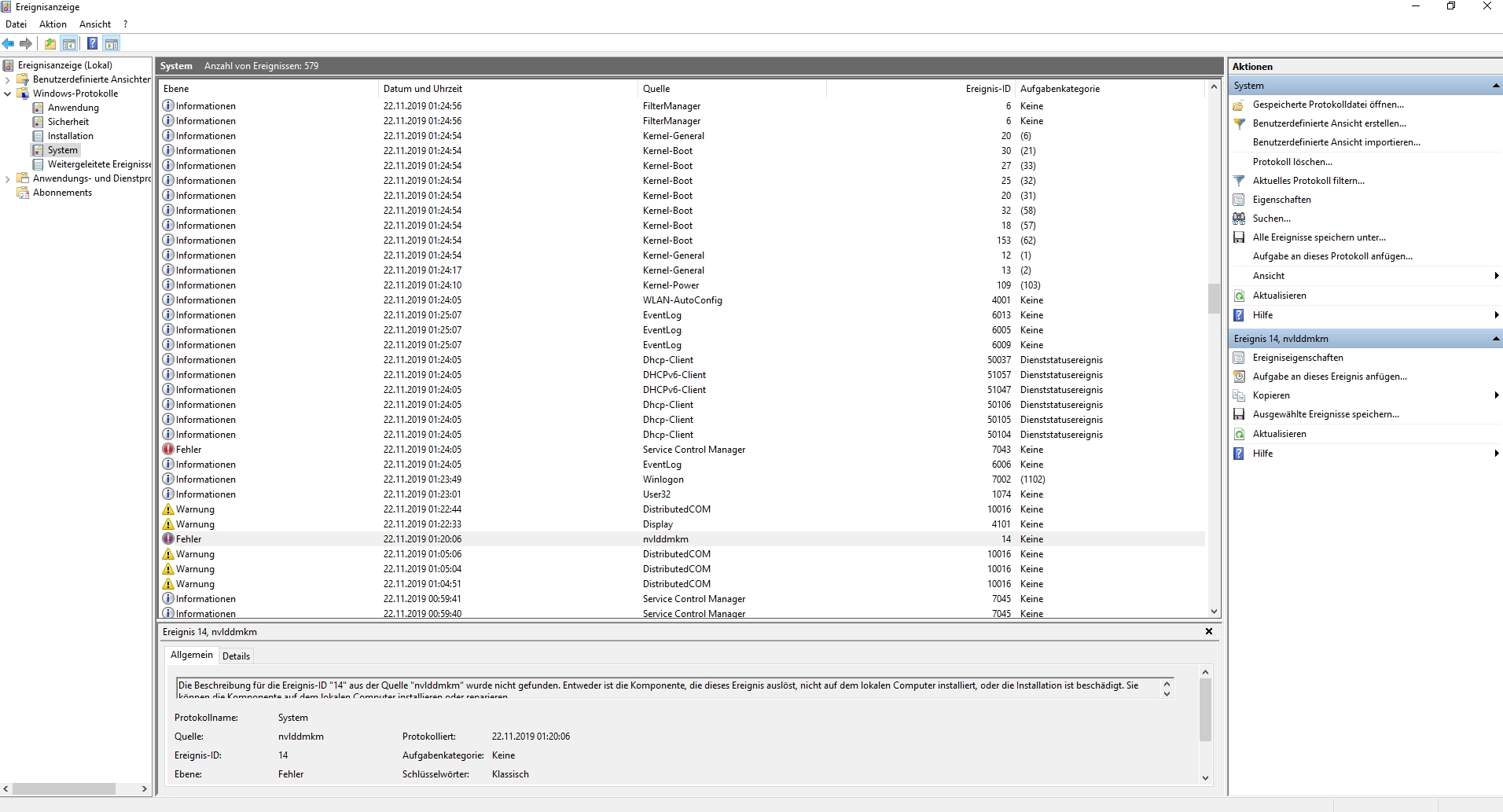
Task: Open the Ansicht submenu arrow in Aktionen
Action: coord(1496,276)
